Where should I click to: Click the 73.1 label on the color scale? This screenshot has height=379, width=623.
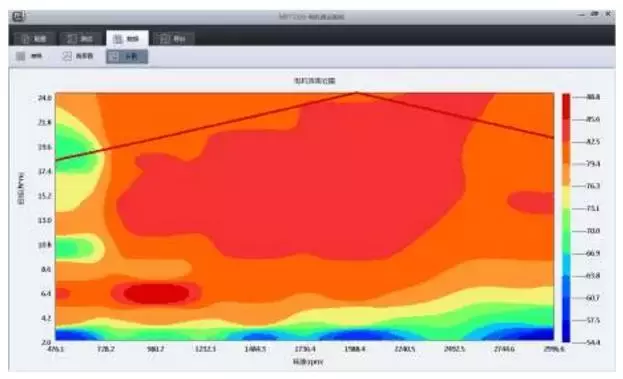click(593, 208)
